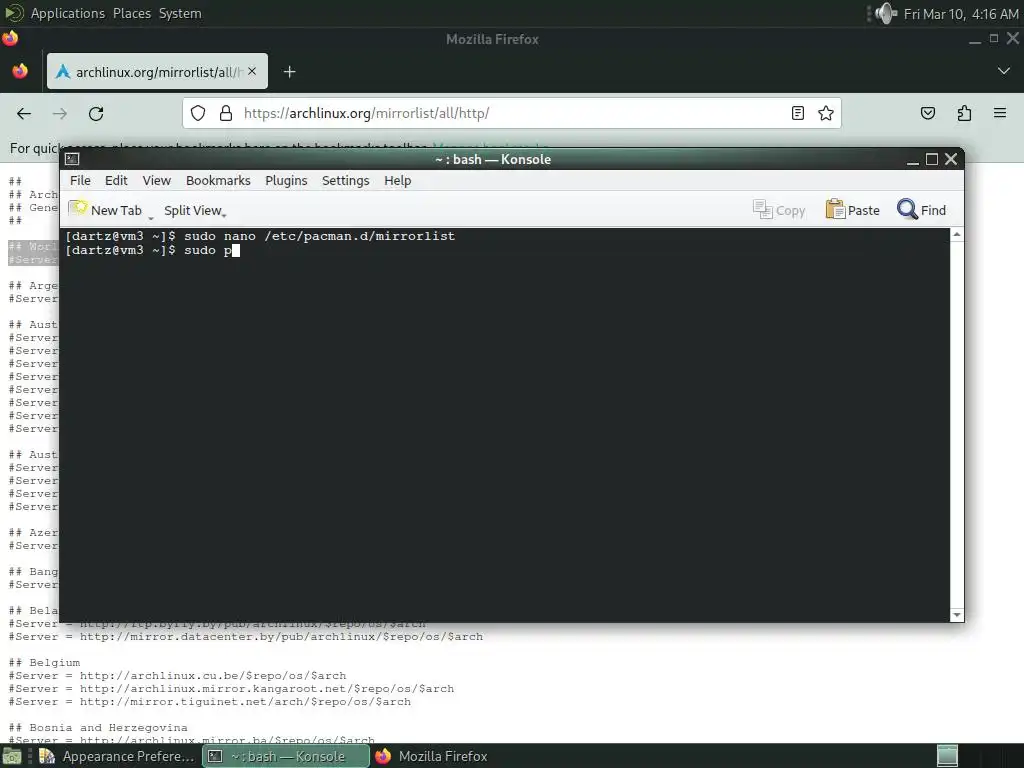Switch to Mozilla Firefox taskbar entry
Screen dimensions: 1024x768
(x=431, y=756)
